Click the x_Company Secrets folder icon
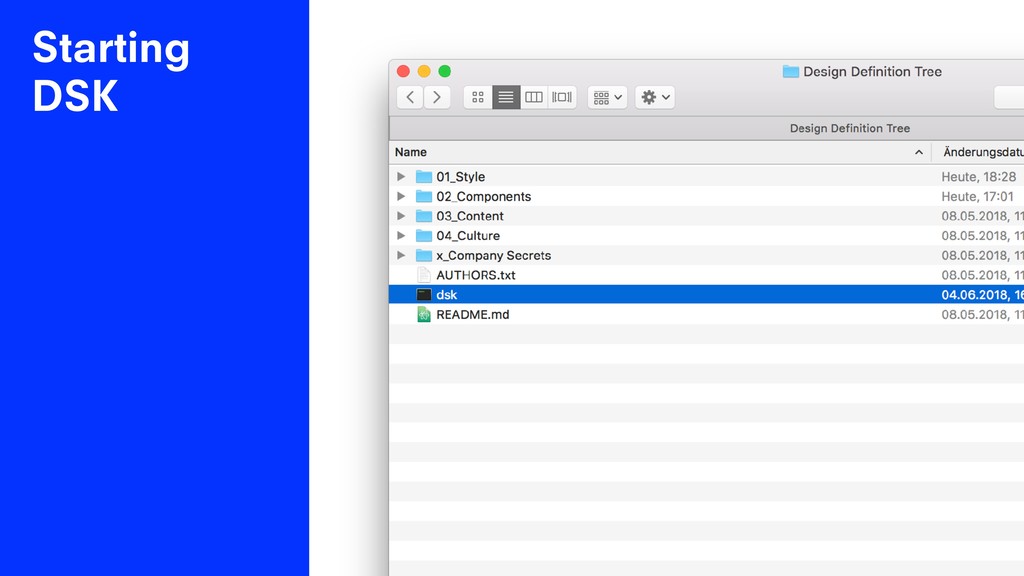This screenshot has height=576, width=1024. pos(424,255)
